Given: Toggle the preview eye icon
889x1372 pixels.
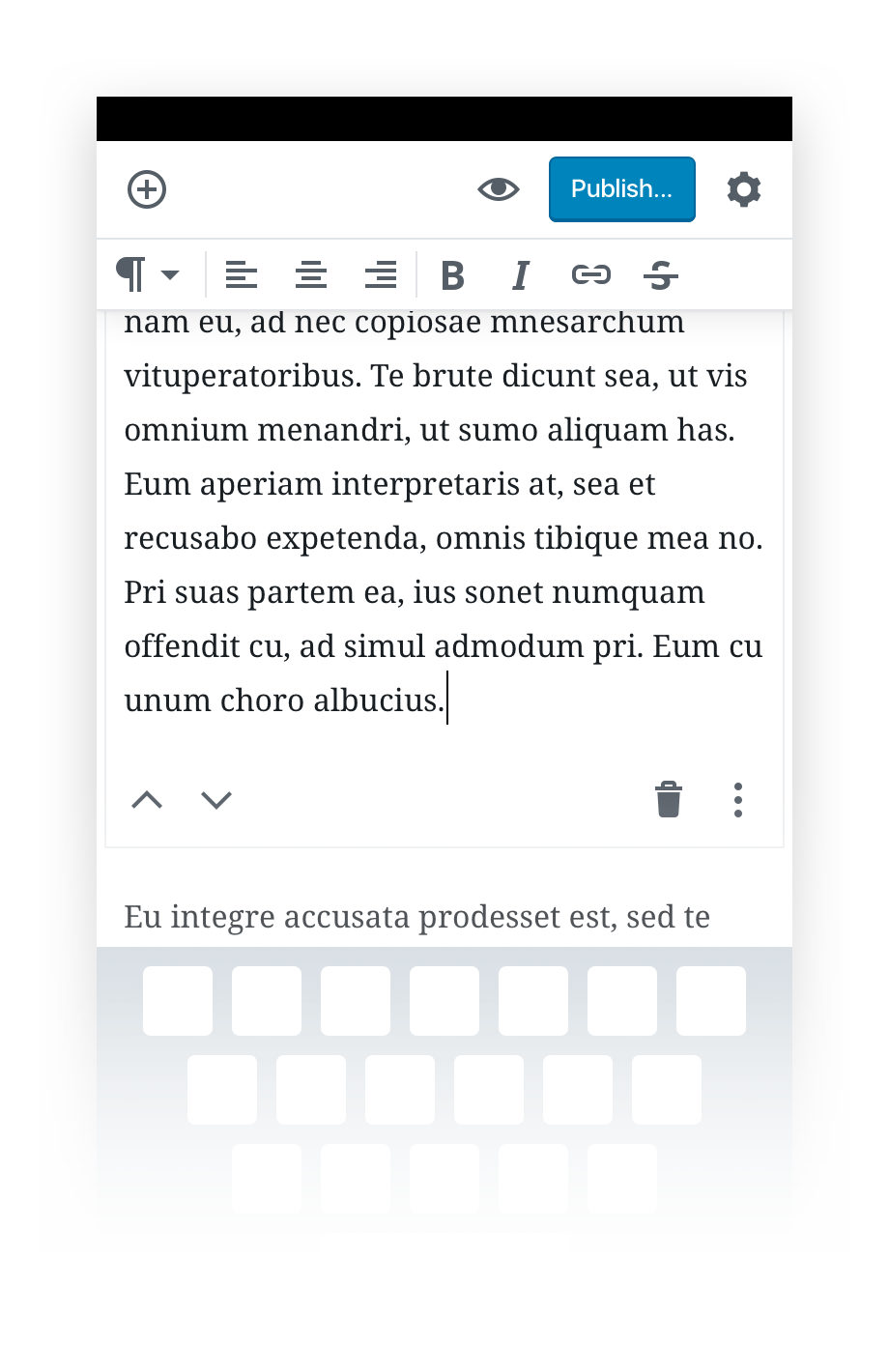Looking at the screenshot, I should [x=499, y=189].
